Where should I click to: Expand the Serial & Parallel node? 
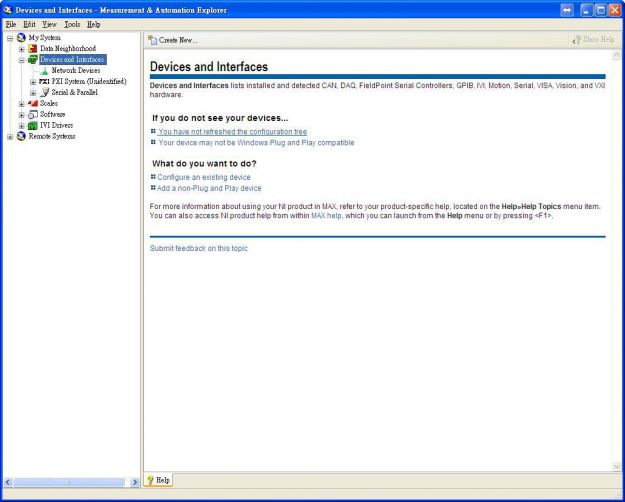click(33, 93)
